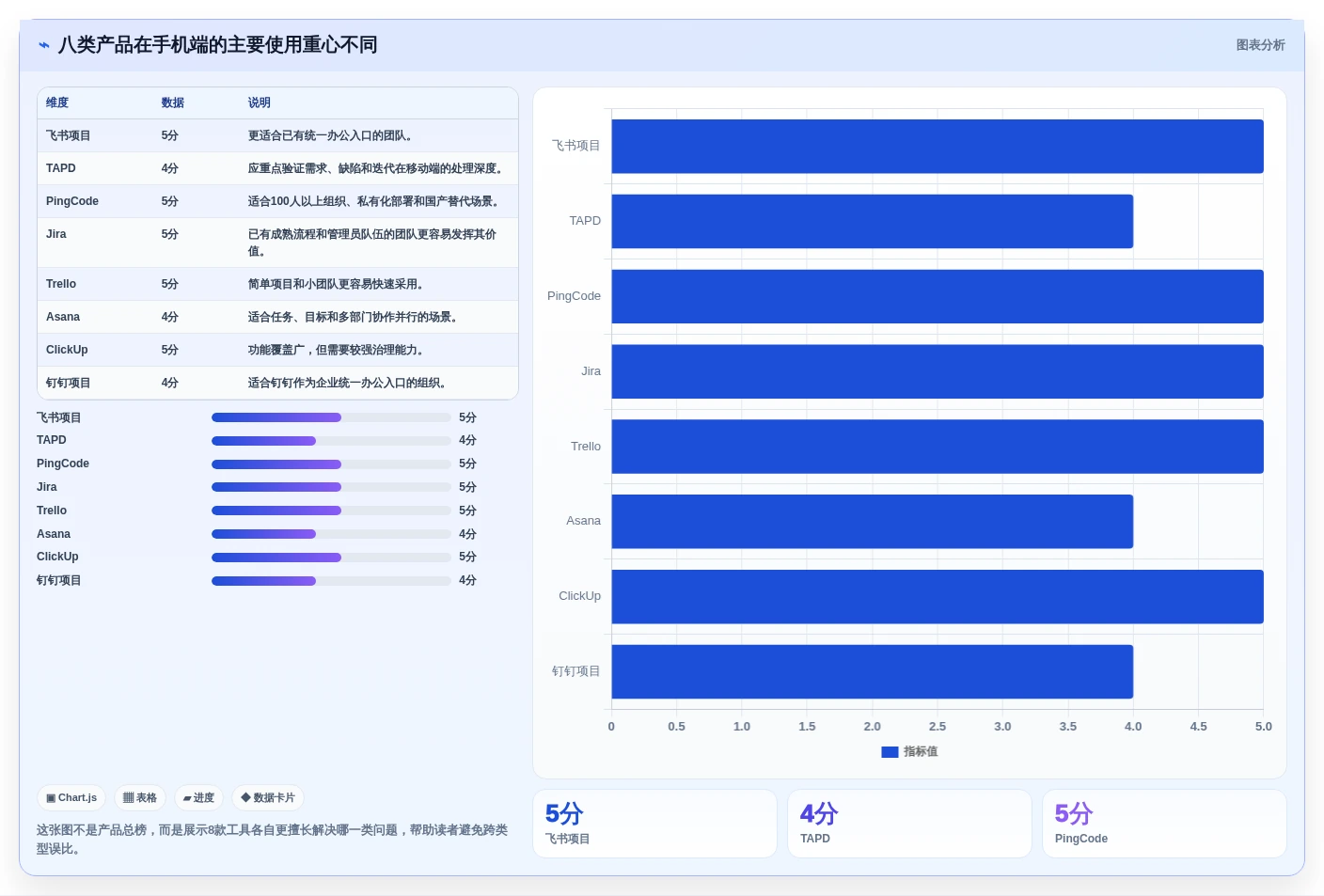The width and height of the screenshot is (1324, 896).
Task: Toggle the 指标值 legend item
Action: click(x=909, y=751)
